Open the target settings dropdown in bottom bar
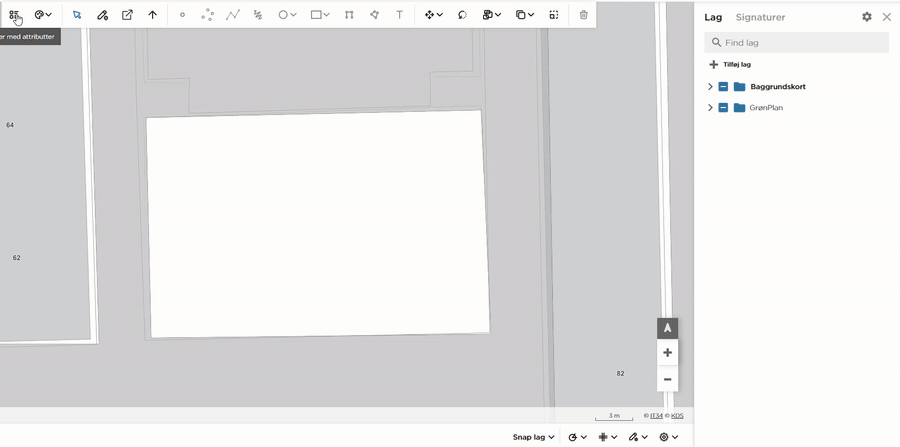Image resolution: width=900 pixels, height=447 pixels. click(x=669, y=437)
